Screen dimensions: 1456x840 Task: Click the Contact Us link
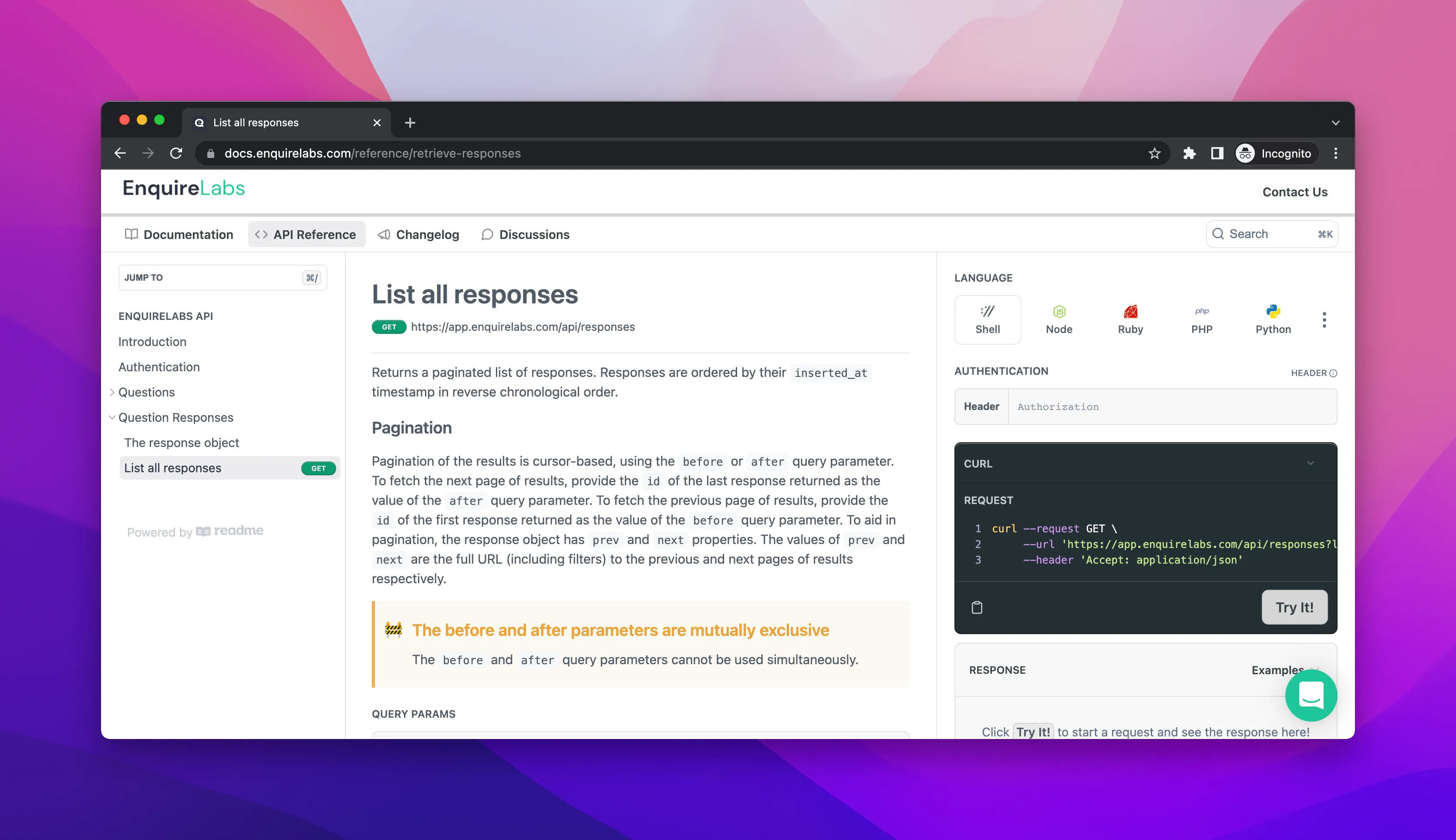tap(1295, 192)
